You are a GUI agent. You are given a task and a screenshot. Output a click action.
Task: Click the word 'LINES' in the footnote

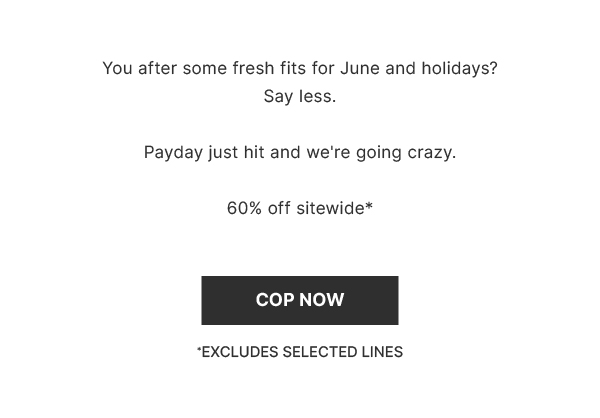pos(382,352)
